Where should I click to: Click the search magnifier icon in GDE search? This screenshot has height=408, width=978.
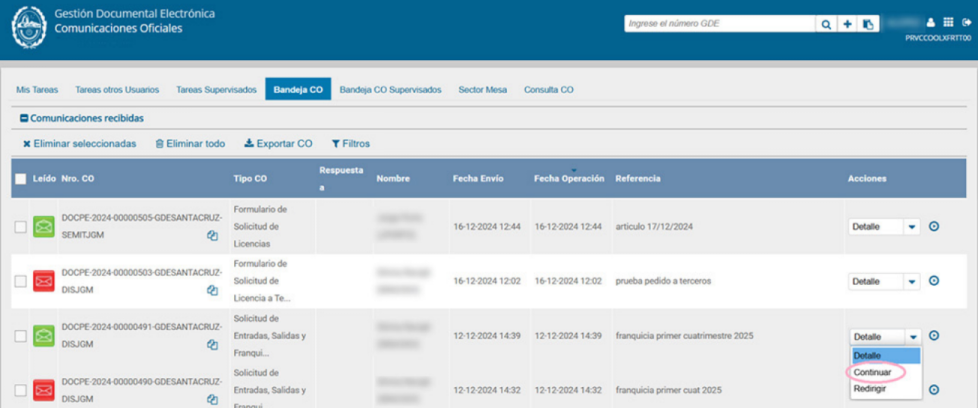[x=826, y=23]
